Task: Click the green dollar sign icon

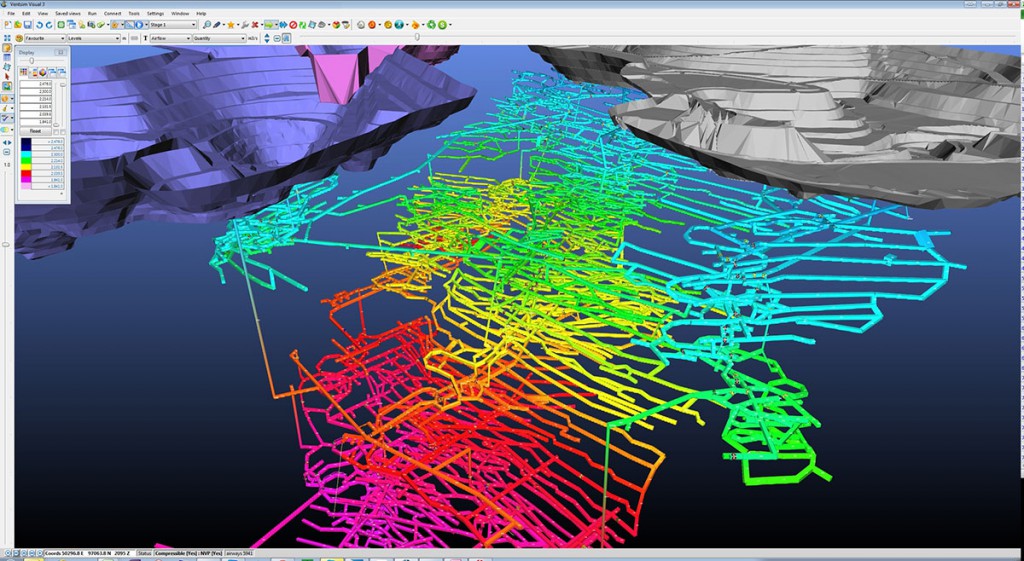Action: coord(442,25)
